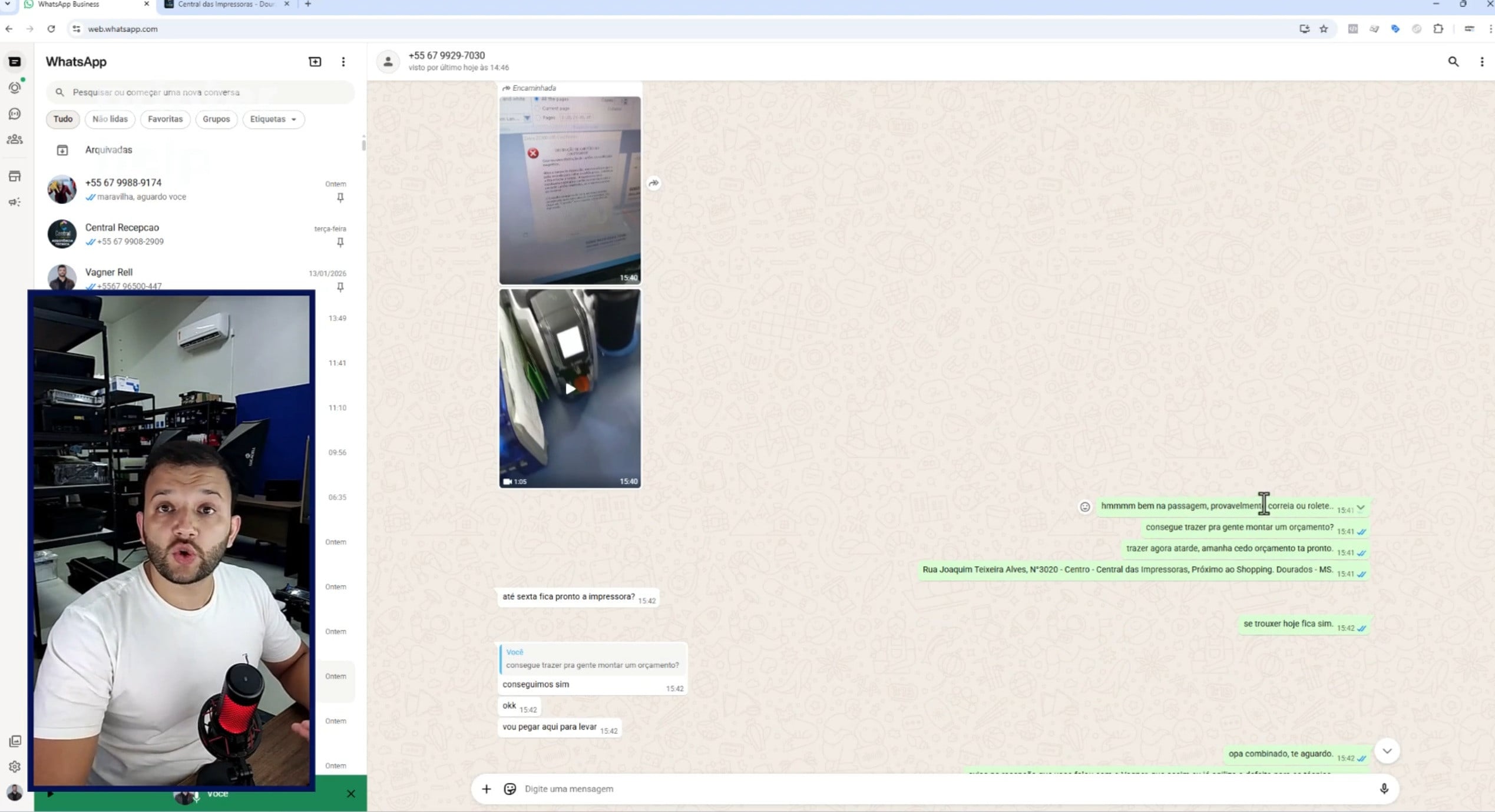Image resolution: width=1495 pixels, height=812 pixels.
Task: Select the 'Favoritas' filter chip
Action: (165, 119)
